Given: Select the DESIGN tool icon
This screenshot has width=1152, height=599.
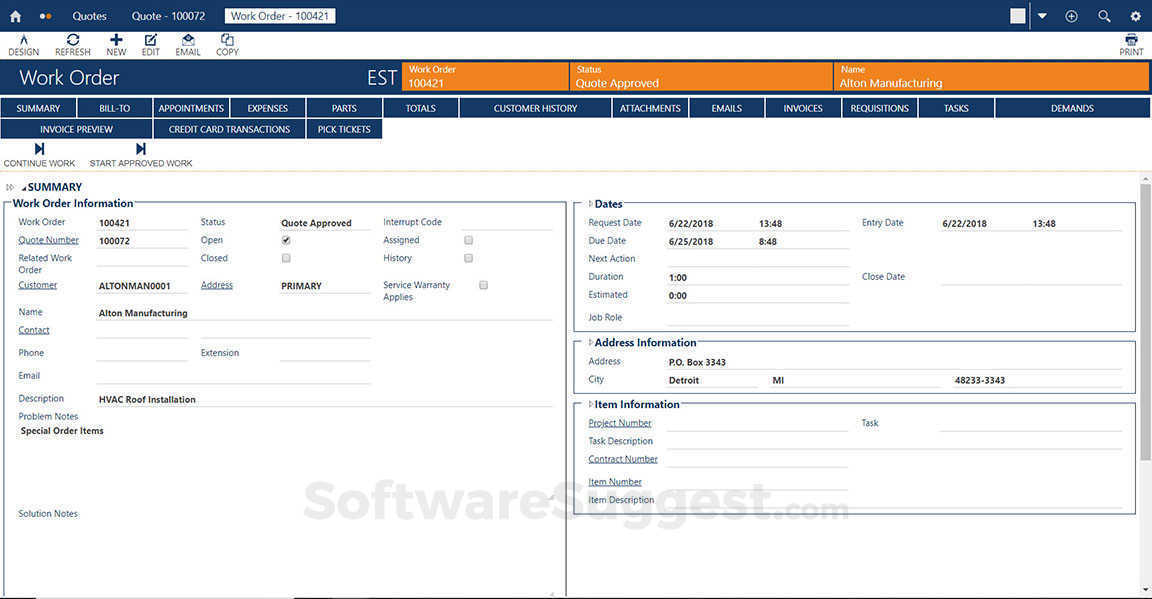Looking at the screenshot, I should coord(23,42).
